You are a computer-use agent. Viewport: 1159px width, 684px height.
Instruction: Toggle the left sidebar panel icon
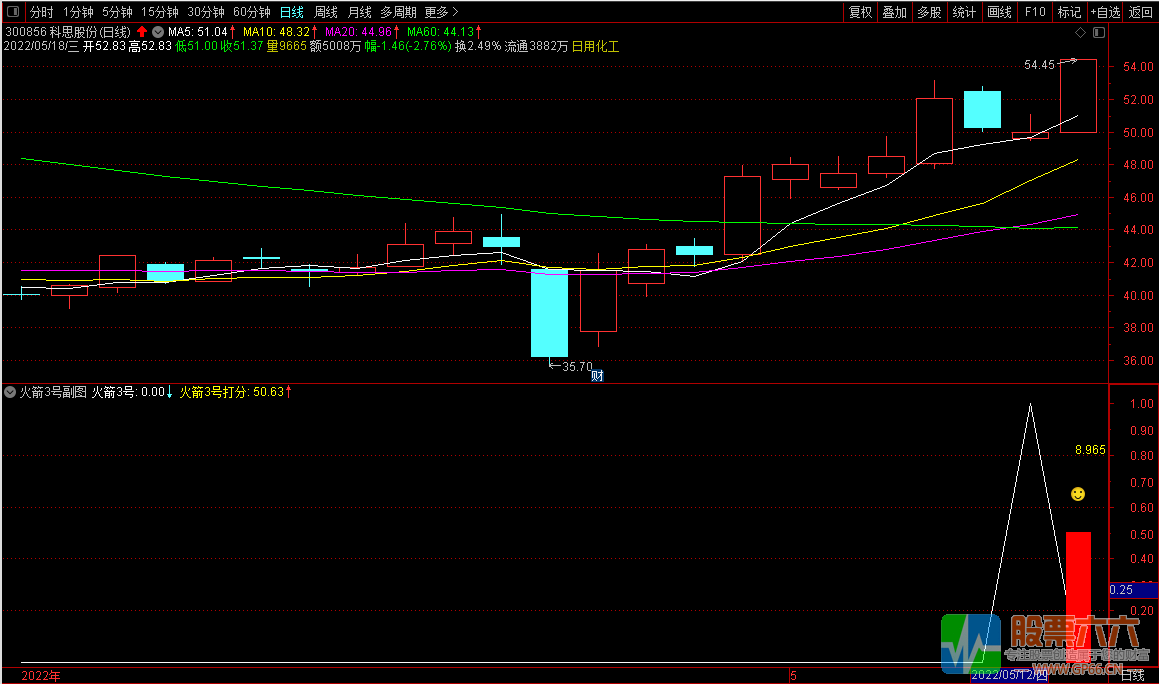[13, 11]
